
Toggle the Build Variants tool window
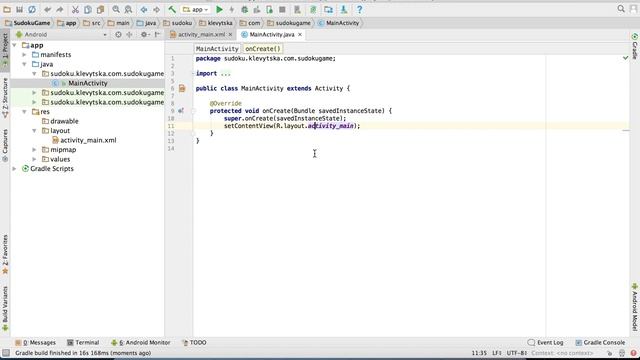coord(5,308)
